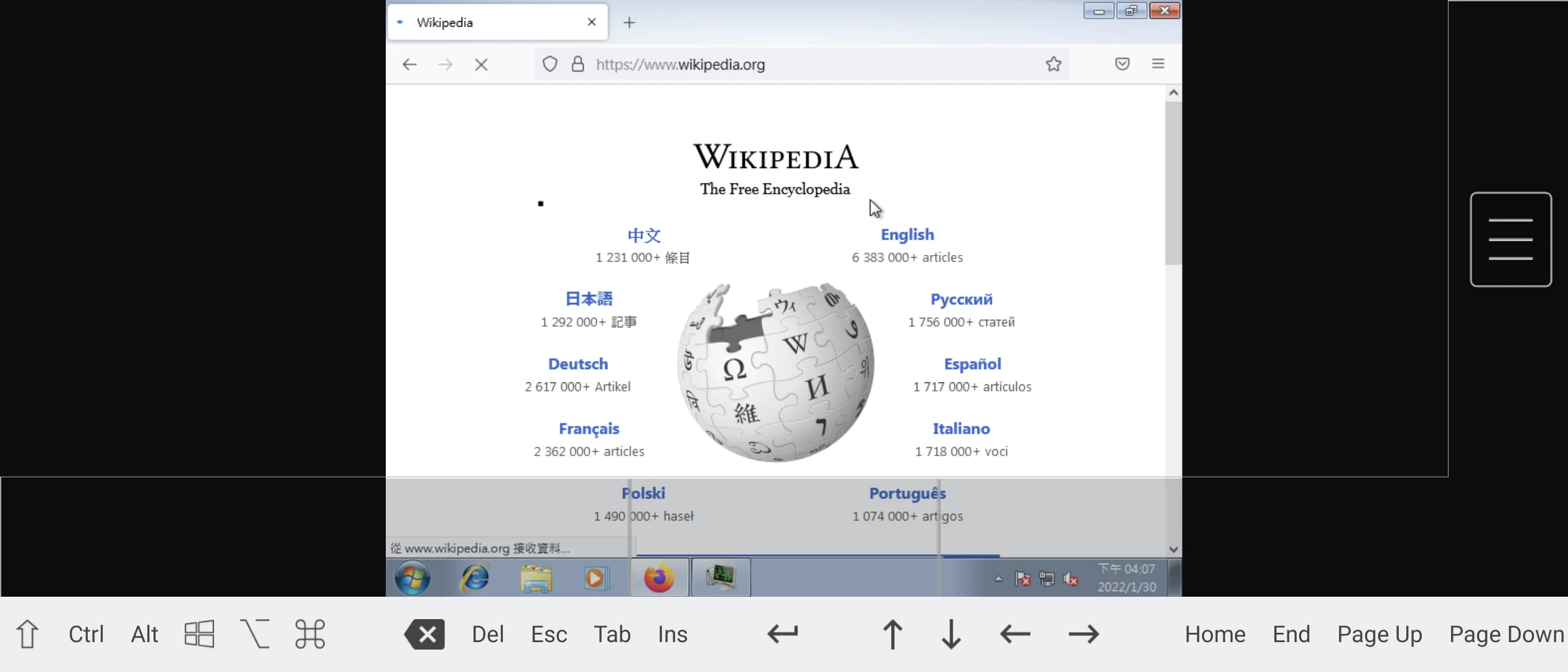Open the Deutsch Wikipedia link
Image resolution: width=1568 pixels, height=672 pixels.
pos(577,364)
